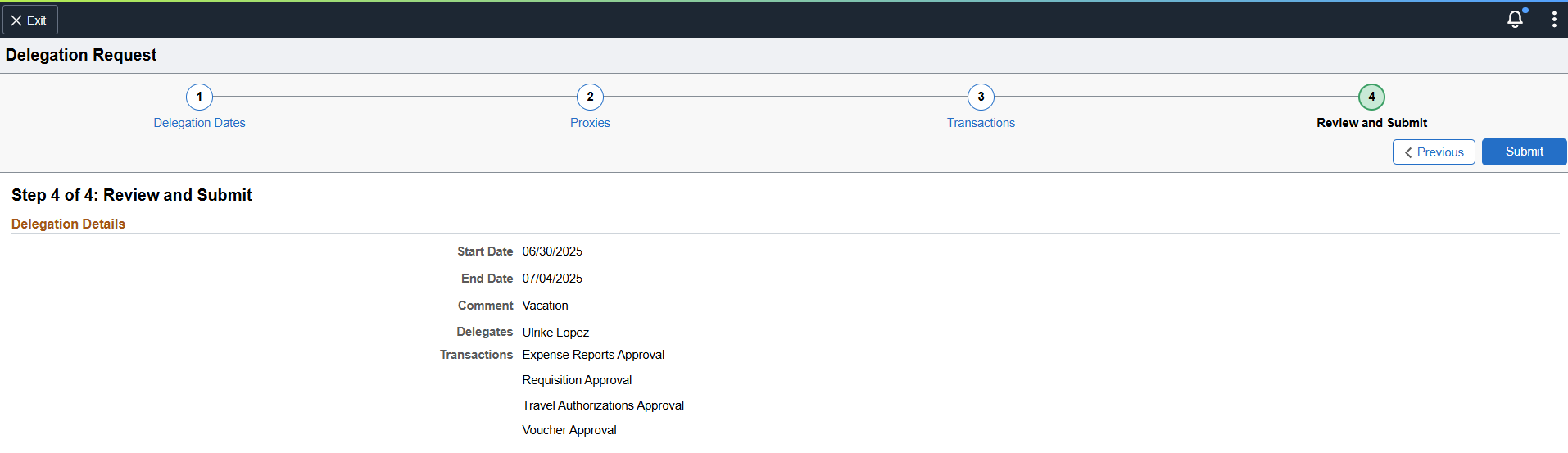
Task: Click Review and Submit step label
Action: tap(1371, 123)
